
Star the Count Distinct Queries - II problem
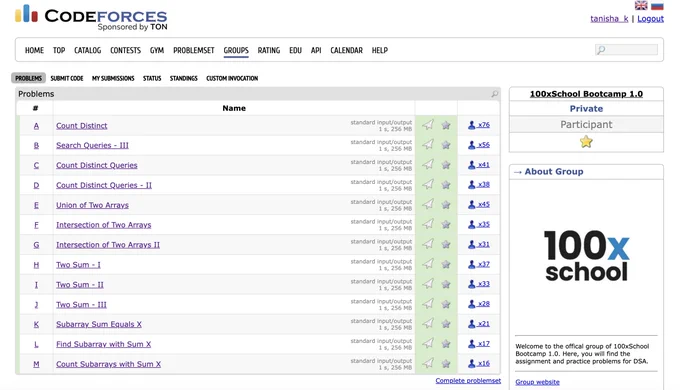pyautogui.click(x=446, y=185)
